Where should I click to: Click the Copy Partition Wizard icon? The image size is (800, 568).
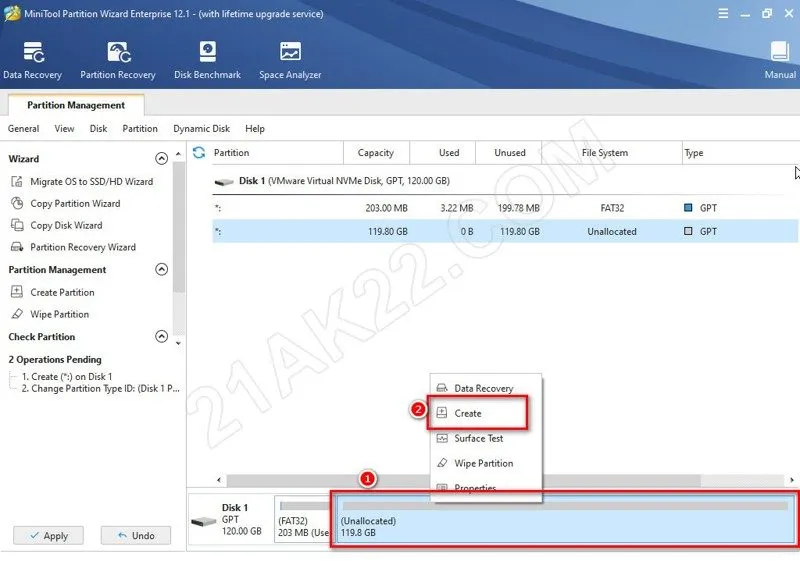(x=17, y=204)
